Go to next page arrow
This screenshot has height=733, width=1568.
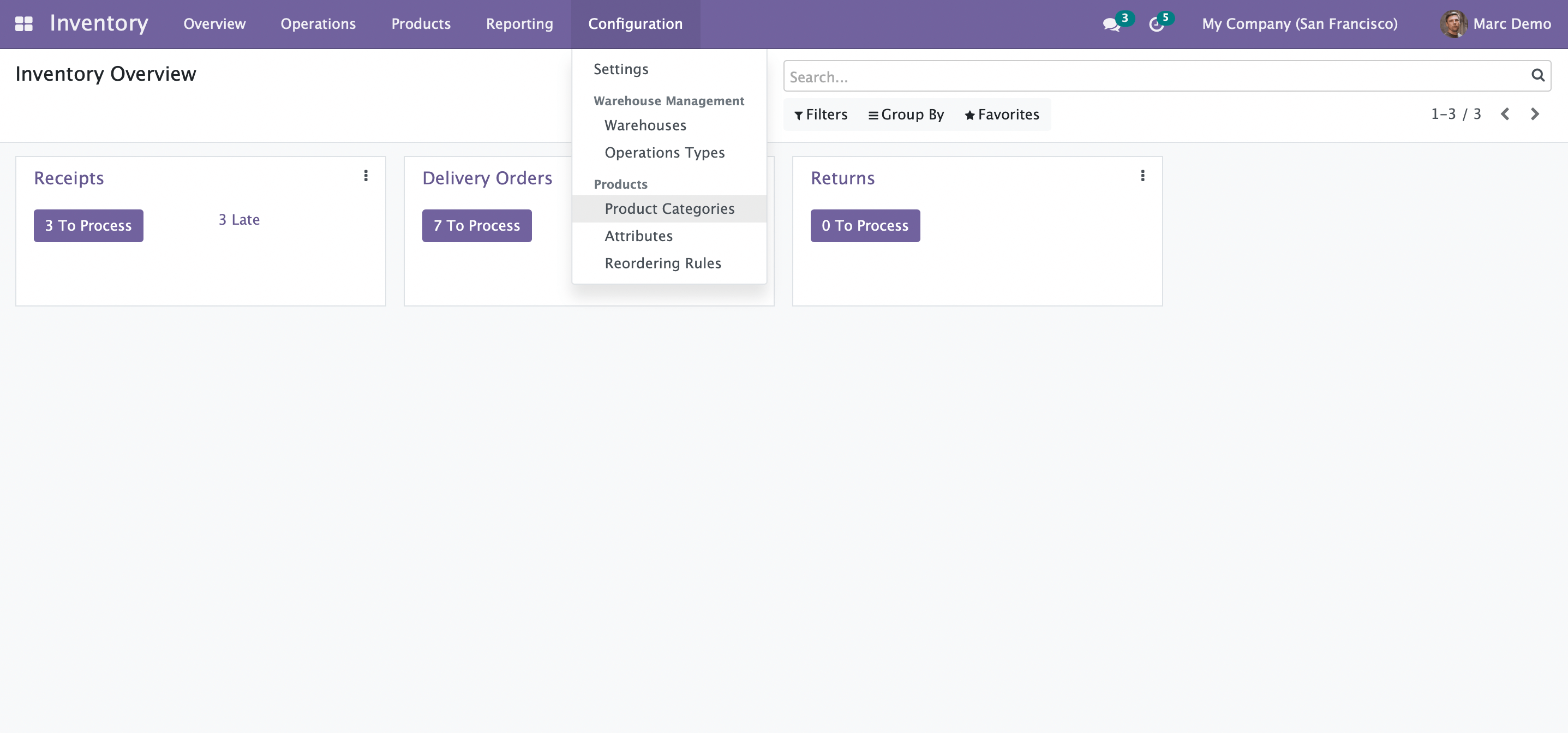(1535, 115)
